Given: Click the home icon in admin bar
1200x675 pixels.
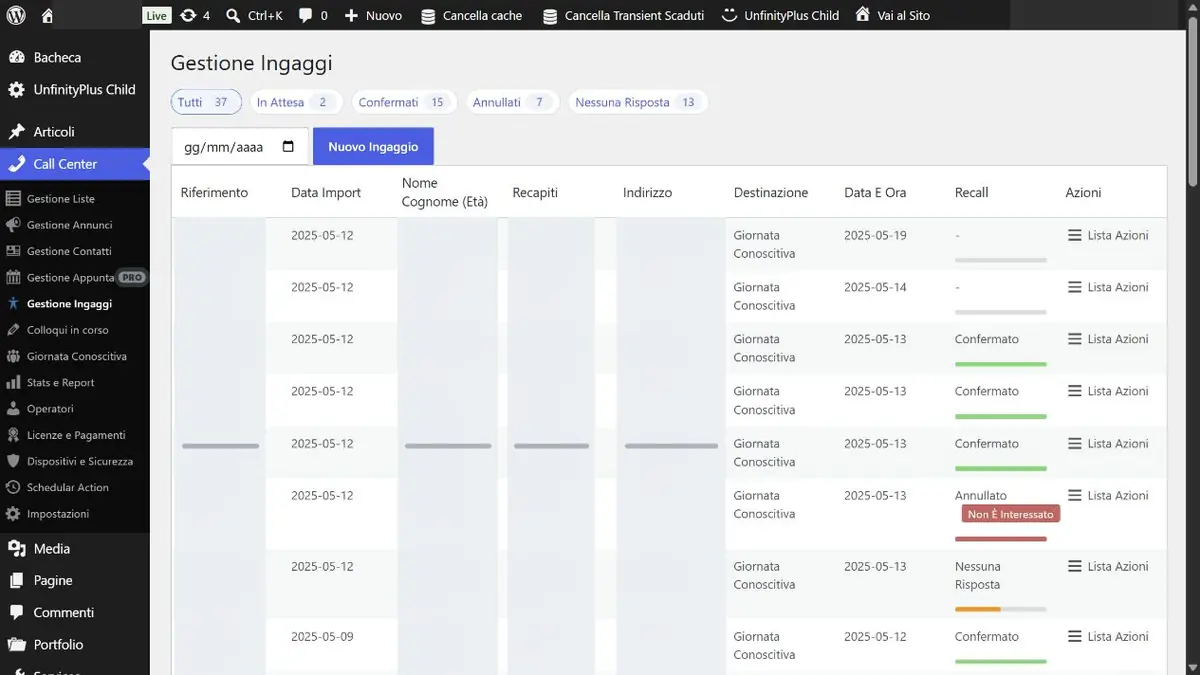Looking at the screenshot, I should click(x=47, y=15).
